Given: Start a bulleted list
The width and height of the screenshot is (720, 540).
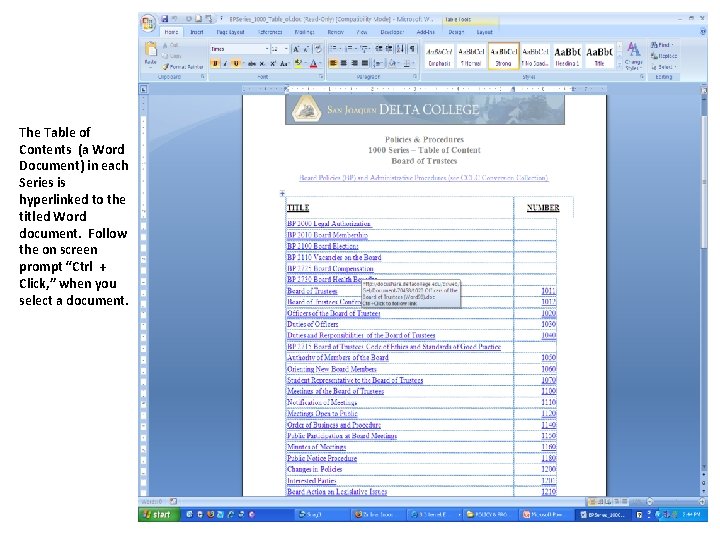Looking at the screenshot, I should (x=335, y=49).
